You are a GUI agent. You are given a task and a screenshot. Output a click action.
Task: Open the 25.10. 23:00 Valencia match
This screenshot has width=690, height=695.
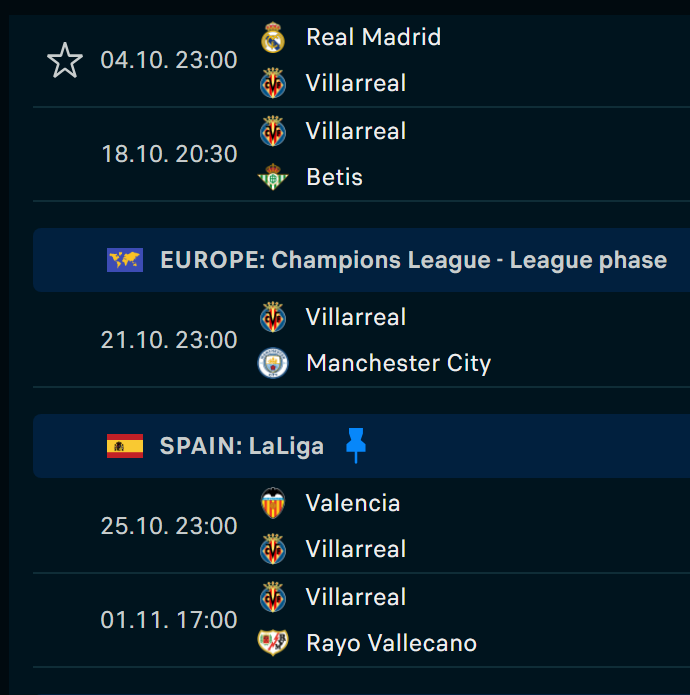point(169,526)
